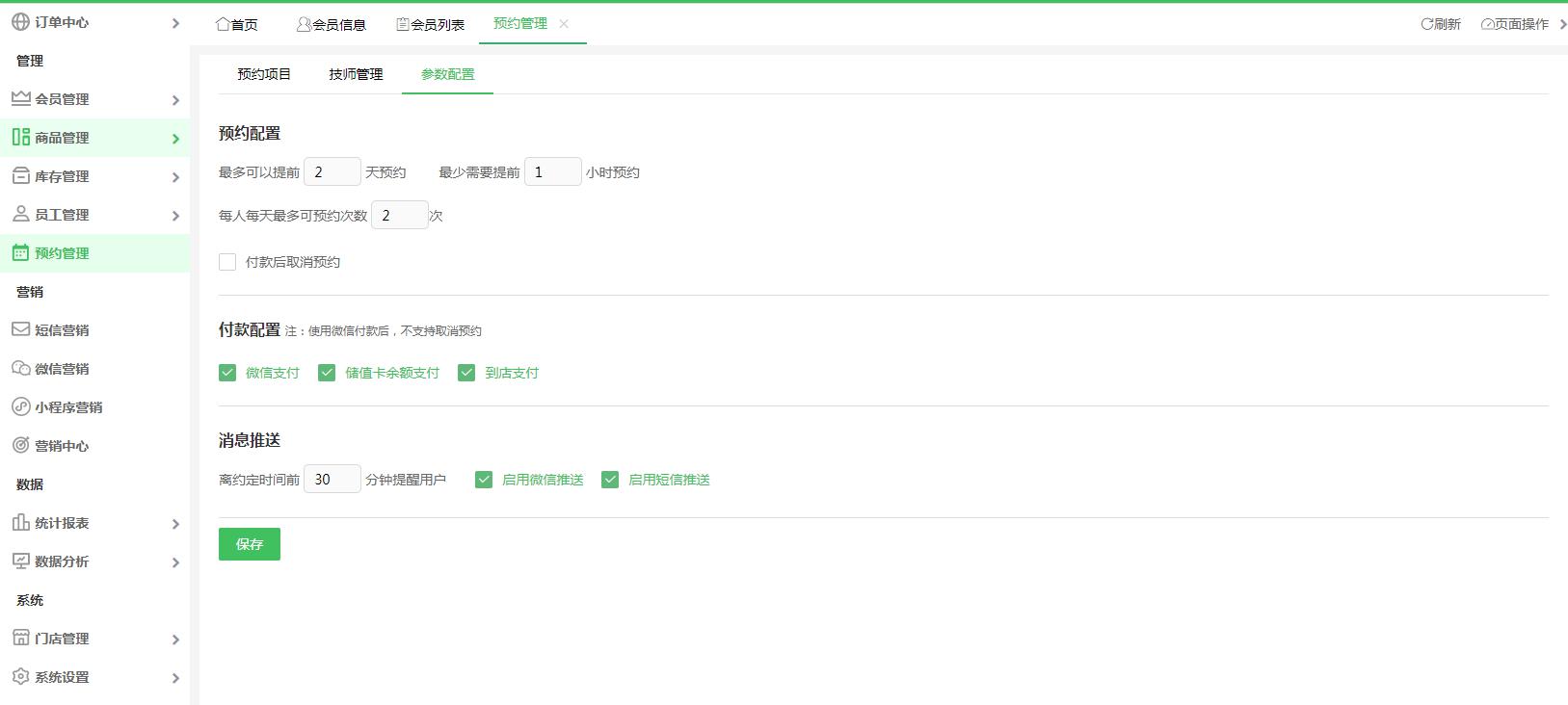The width and height of the screenshot is (1568, 705).
Task: Enable 付款后取消预约 checkbox
Action: pyautogui.click(x=227, y=262)
